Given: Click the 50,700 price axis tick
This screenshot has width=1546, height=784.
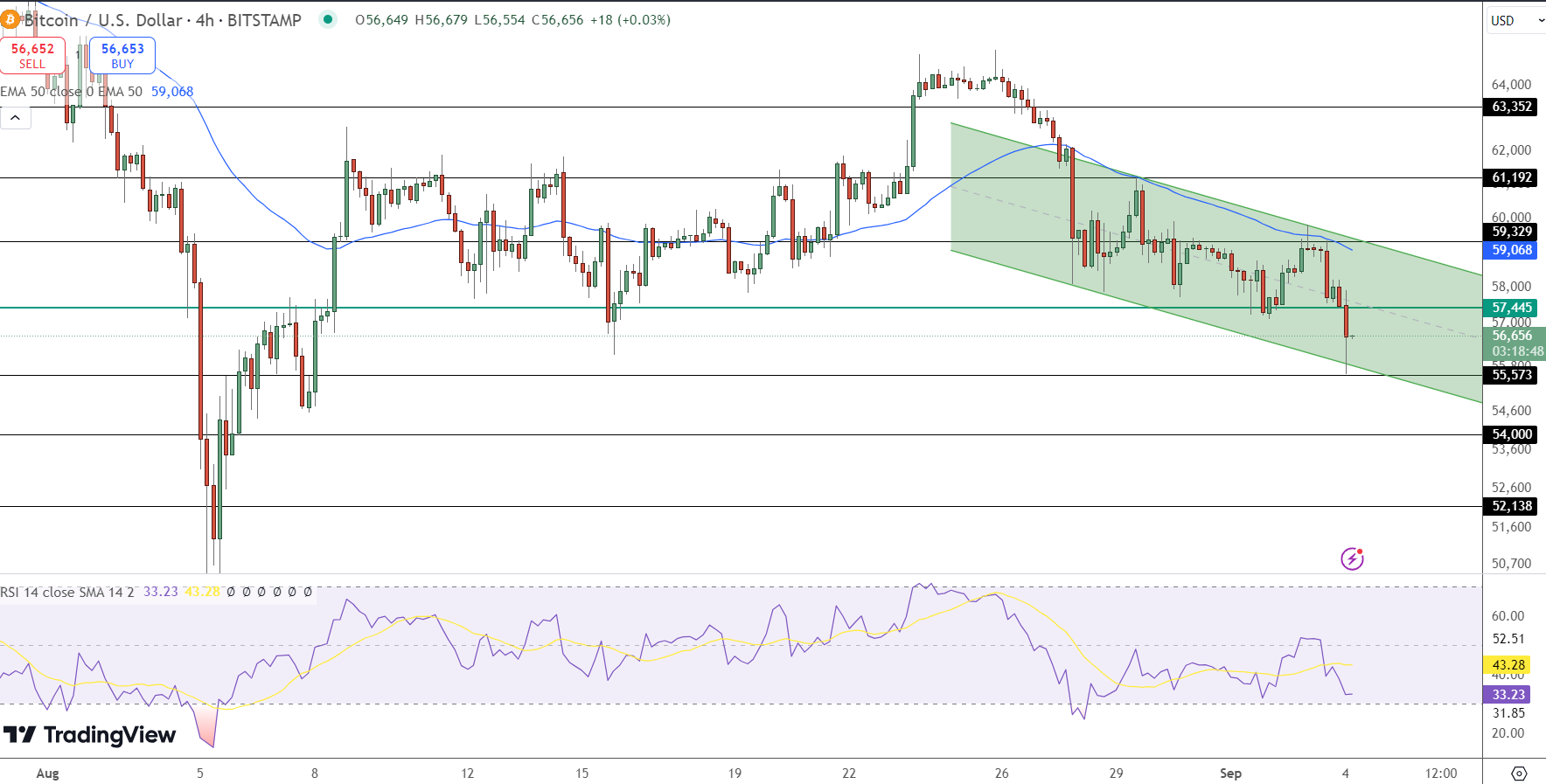Looking at the screenshot, I should [x=1512, y=564].
